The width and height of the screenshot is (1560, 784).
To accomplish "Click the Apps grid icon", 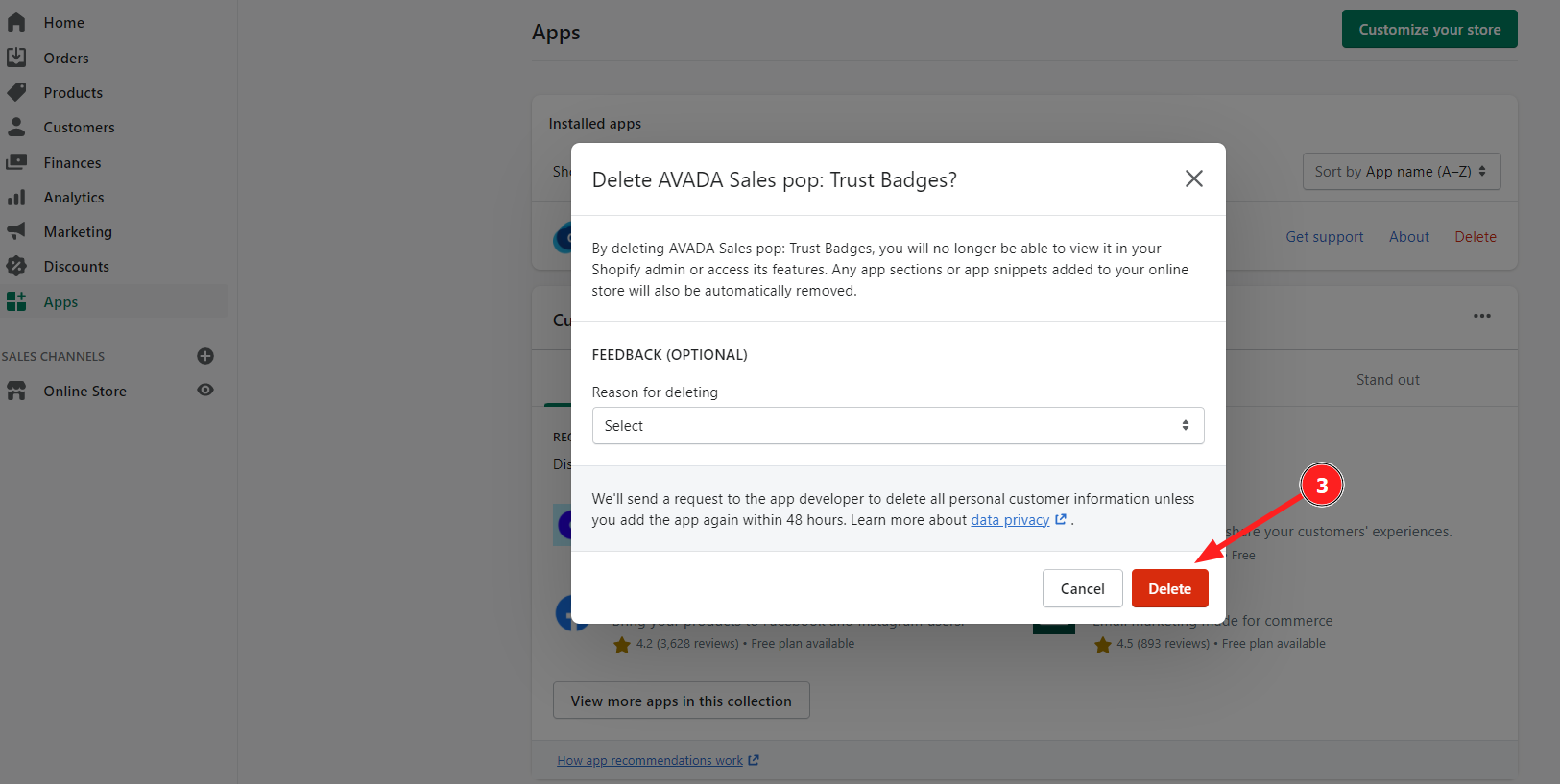I will (x=16, y=301).
